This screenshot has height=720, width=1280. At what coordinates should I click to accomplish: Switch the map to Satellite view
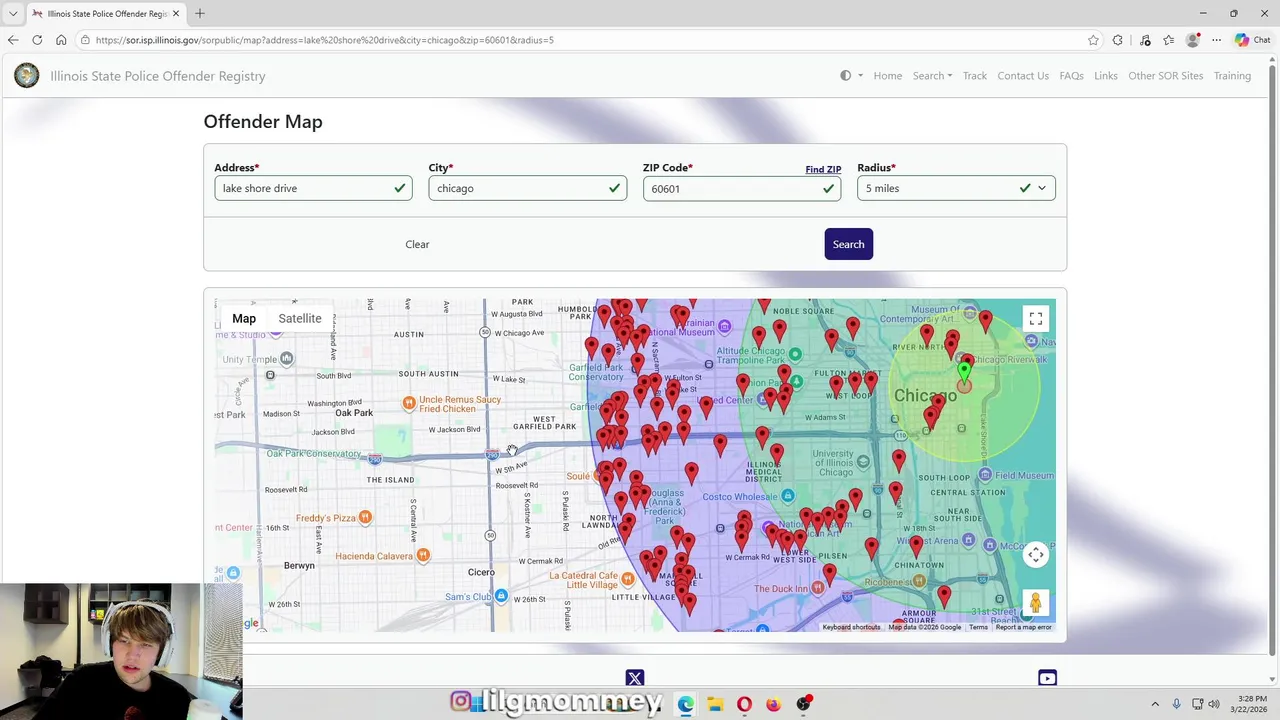click(300, 318)
